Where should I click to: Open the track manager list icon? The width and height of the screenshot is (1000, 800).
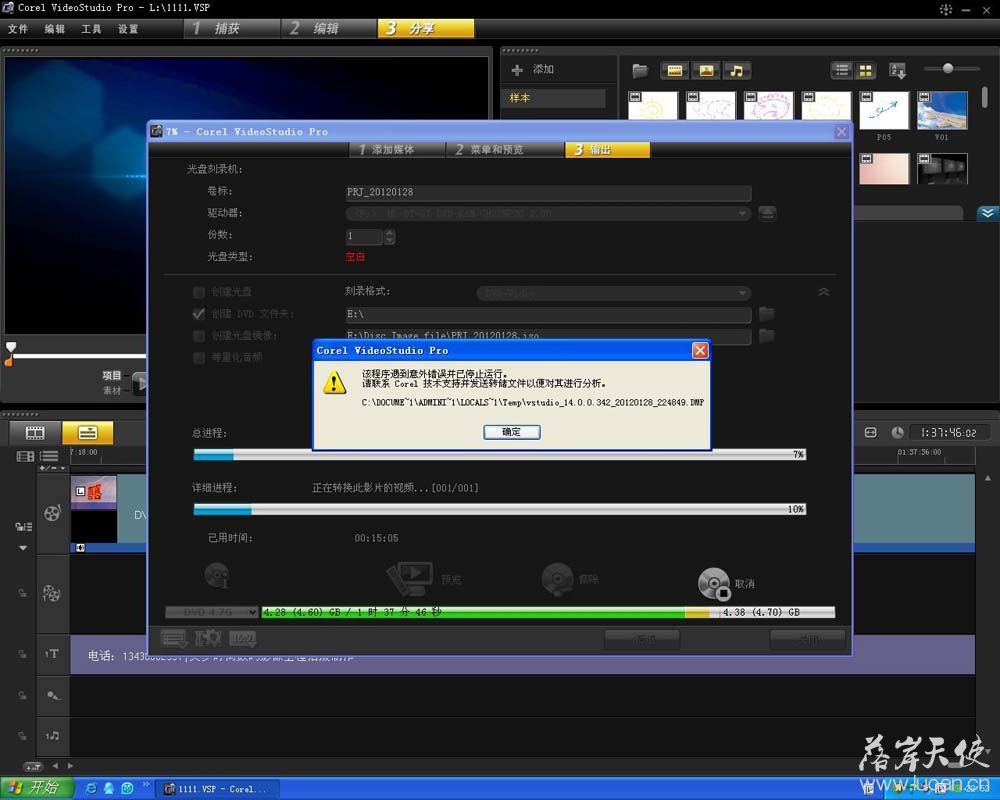coord(49,456)
